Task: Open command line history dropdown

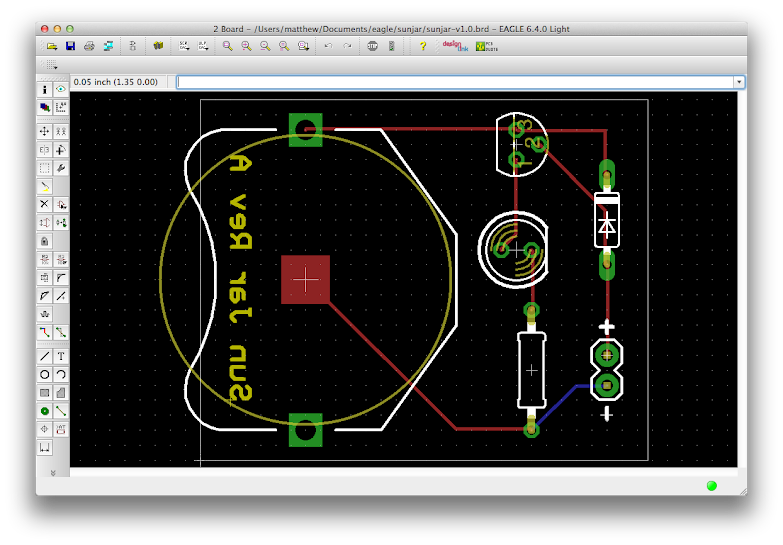Action: coord(739,82)
